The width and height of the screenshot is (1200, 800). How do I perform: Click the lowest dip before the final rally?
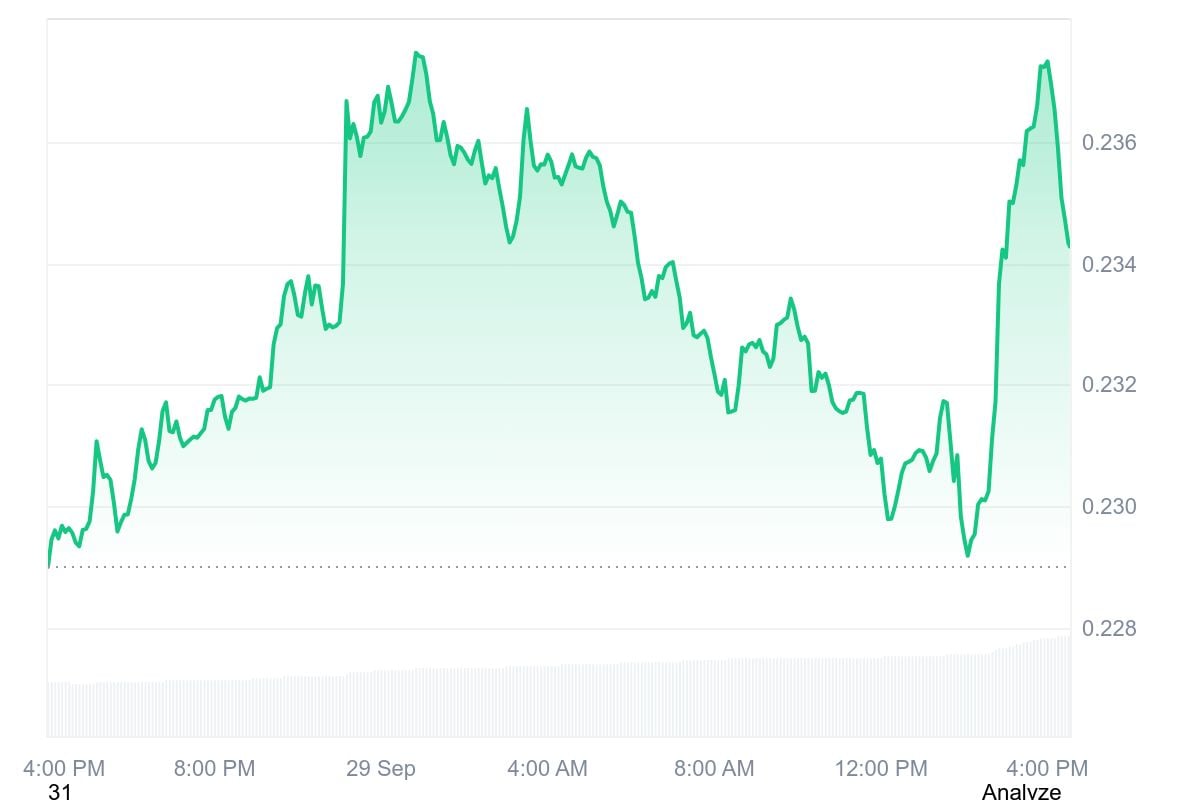coord(967,555)
